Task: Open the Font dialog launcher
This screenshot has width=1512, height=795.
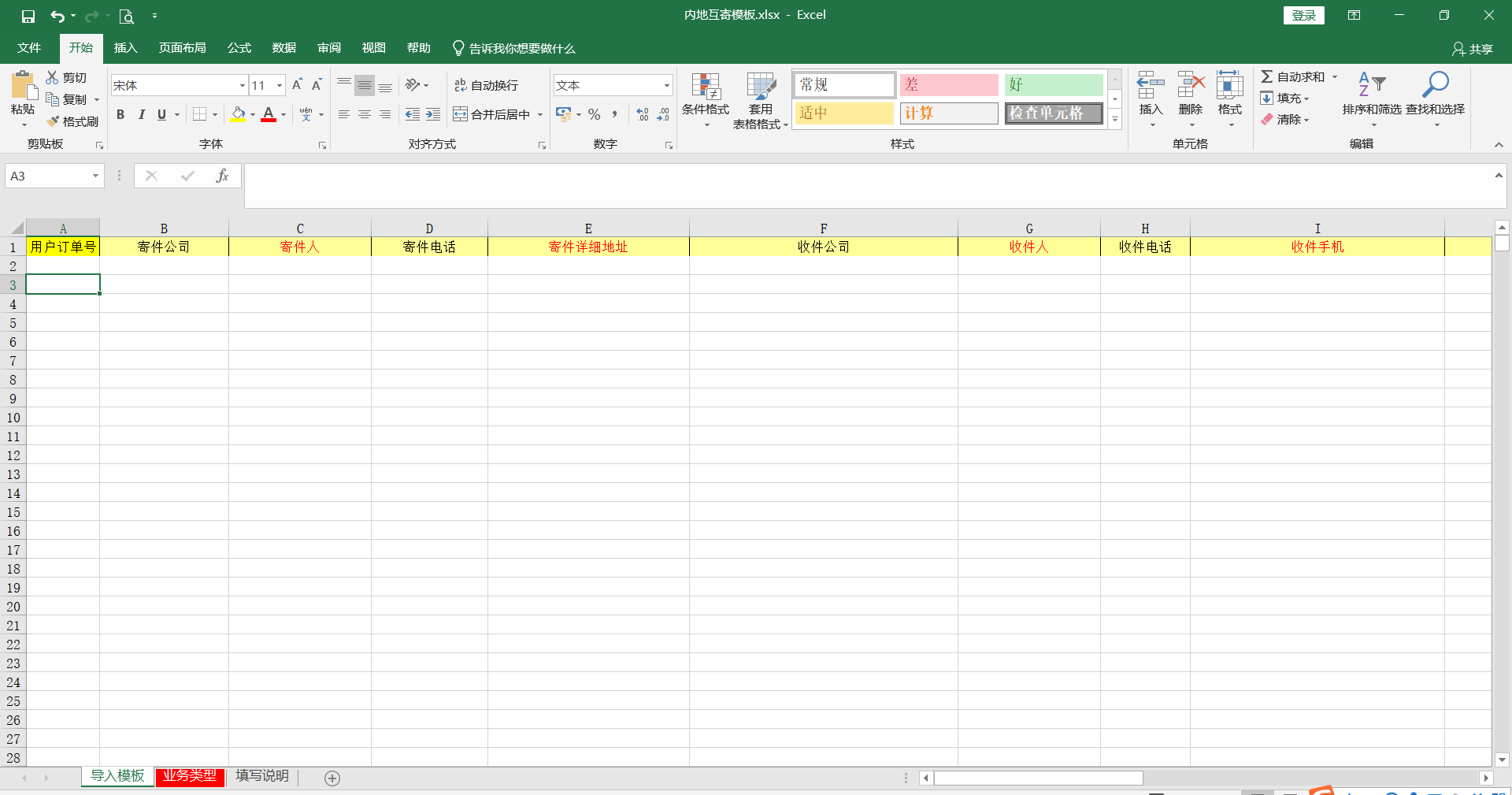Action: pyautogui.click(x=322, y=145)
